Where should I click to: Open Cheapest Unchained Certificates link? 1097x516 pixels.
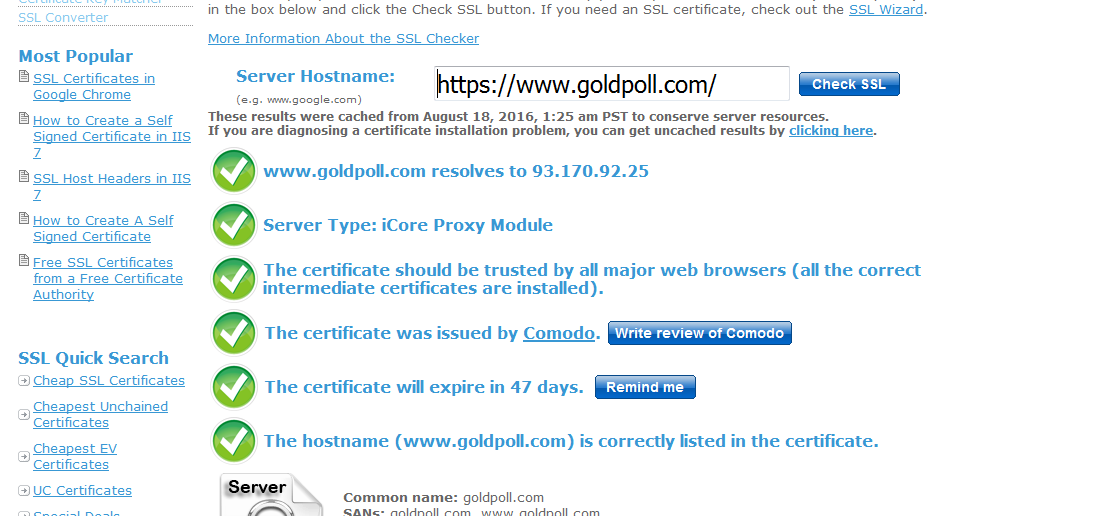(100, 414)
